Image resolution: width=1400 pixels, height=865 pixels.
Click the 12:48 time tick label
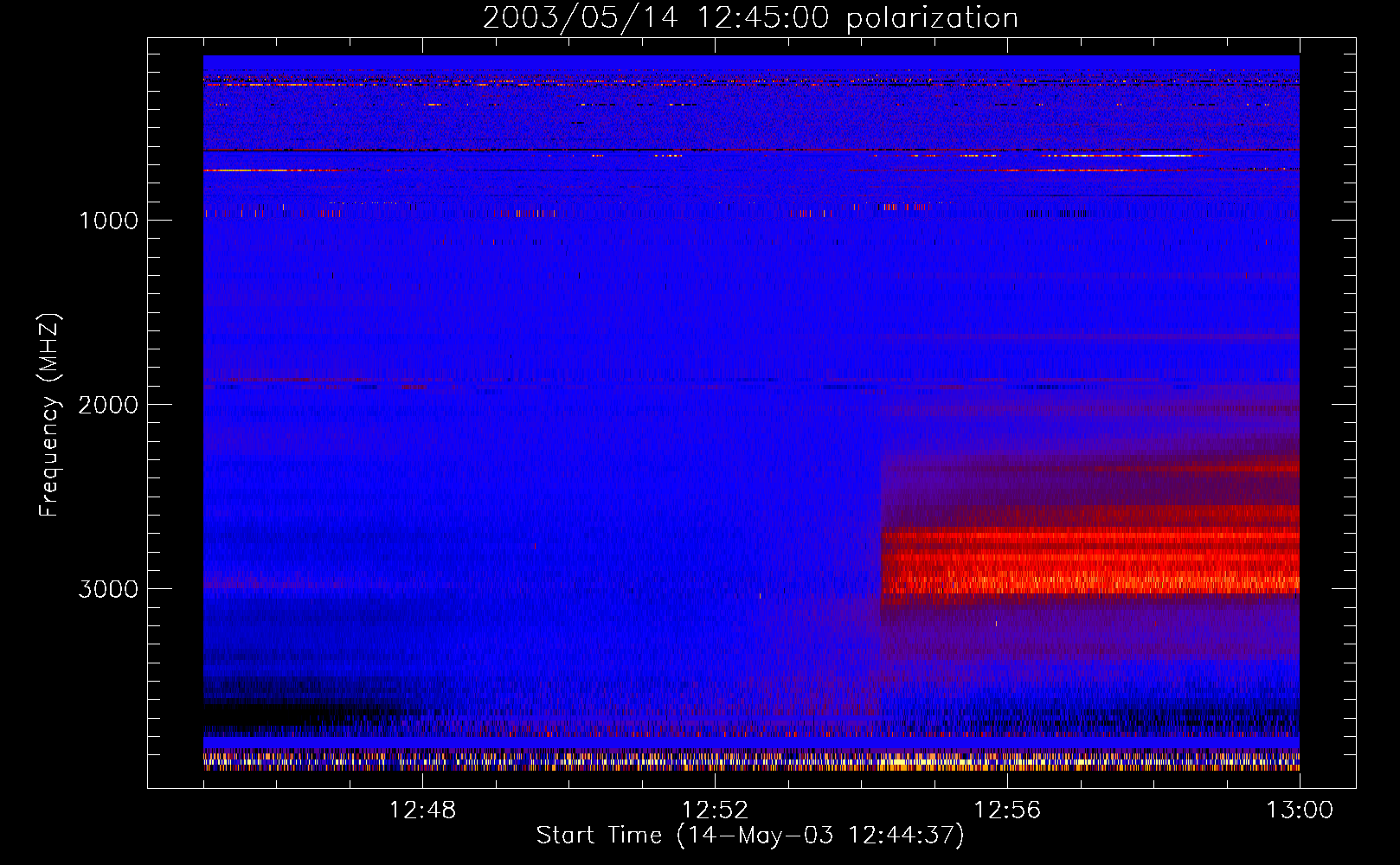point(422,811)
